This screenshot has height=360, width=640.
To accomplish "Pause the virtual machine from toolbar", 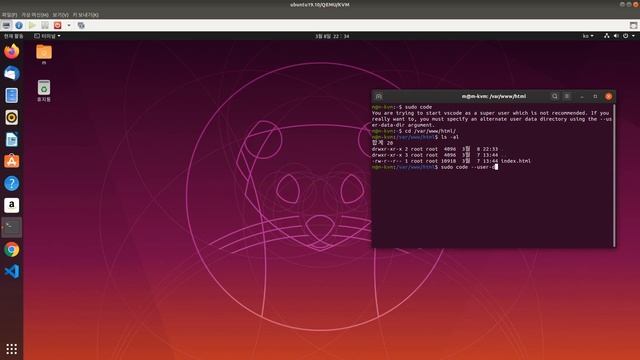I will tap(45, 25).
